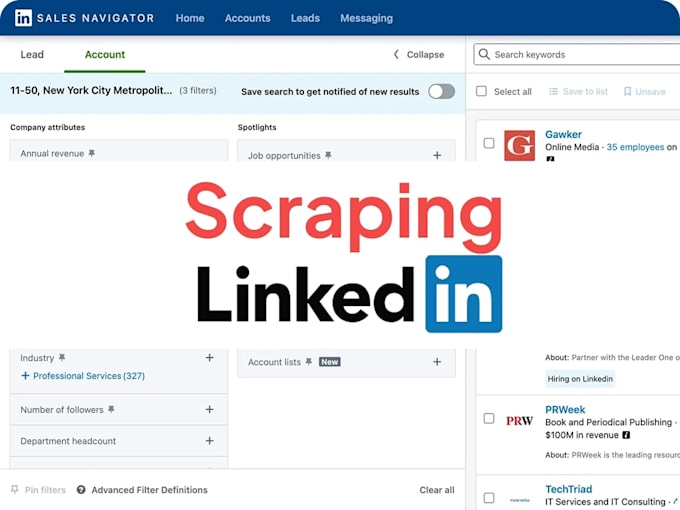Open the Gawker account link
The image size is (680, 510).
[x=563, y=134]
